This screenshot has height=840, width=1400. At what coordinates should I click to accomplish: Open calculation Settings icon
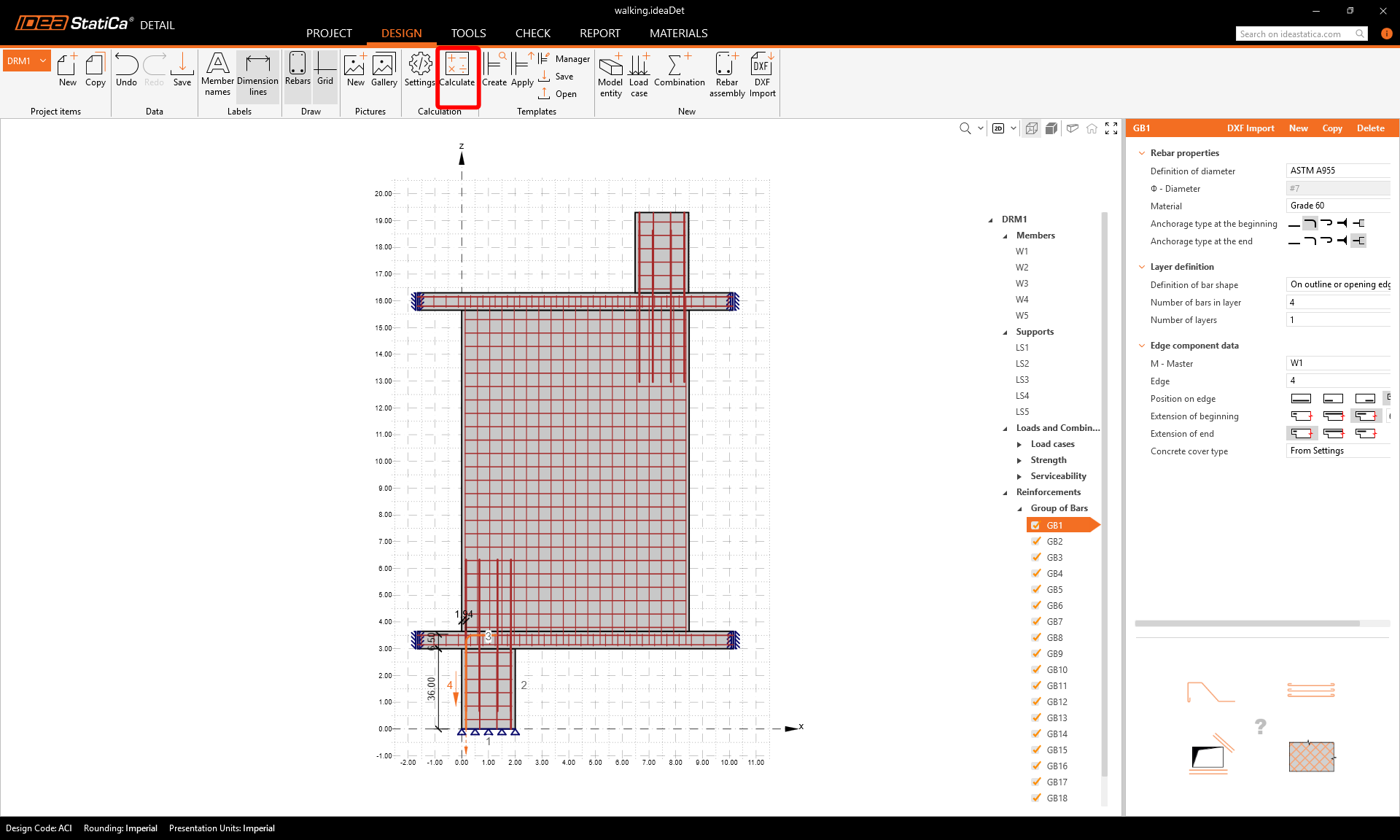click(x=420, y=66)
